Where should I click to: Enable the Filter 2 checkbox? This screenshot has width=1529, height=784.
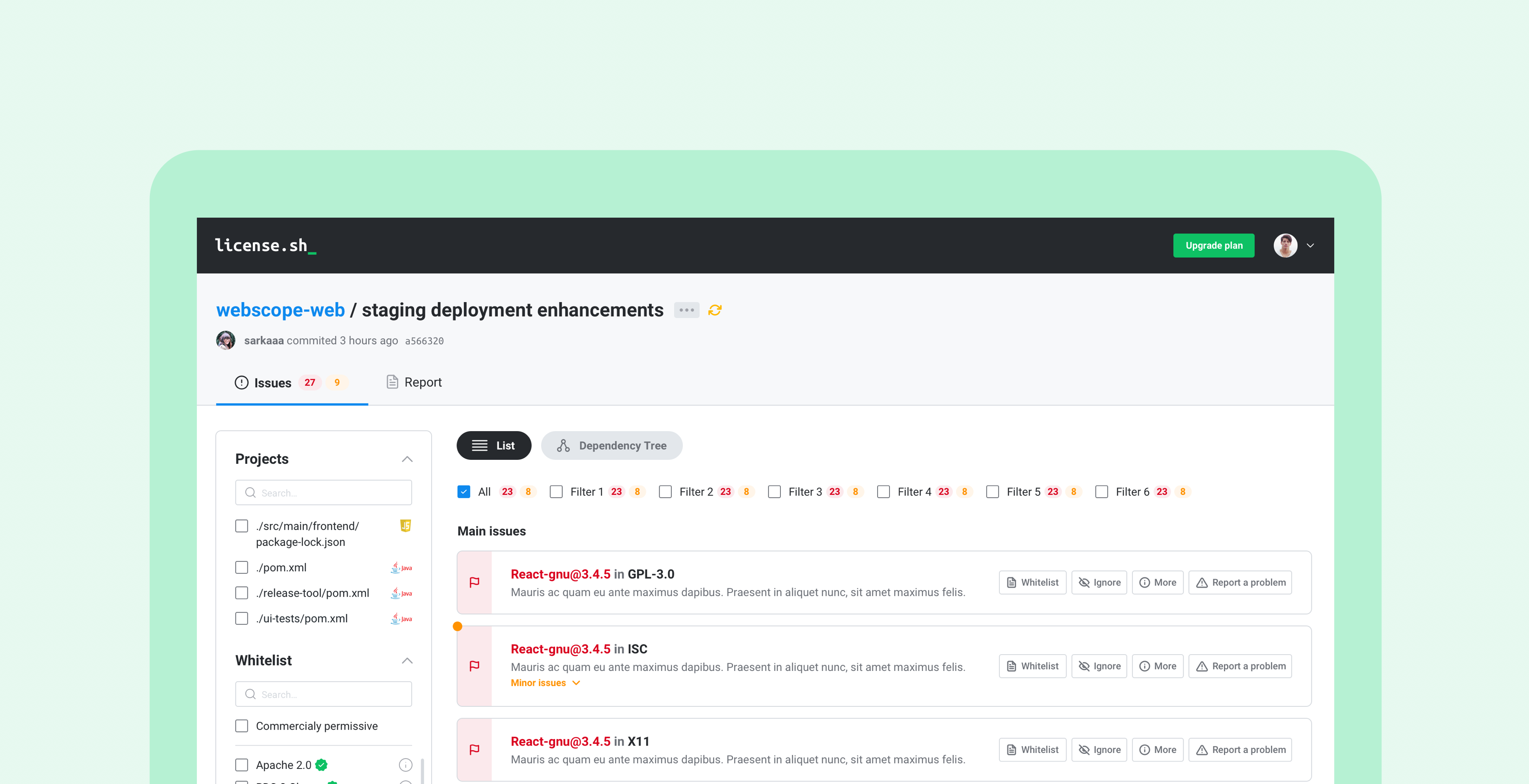pos(665,492)
